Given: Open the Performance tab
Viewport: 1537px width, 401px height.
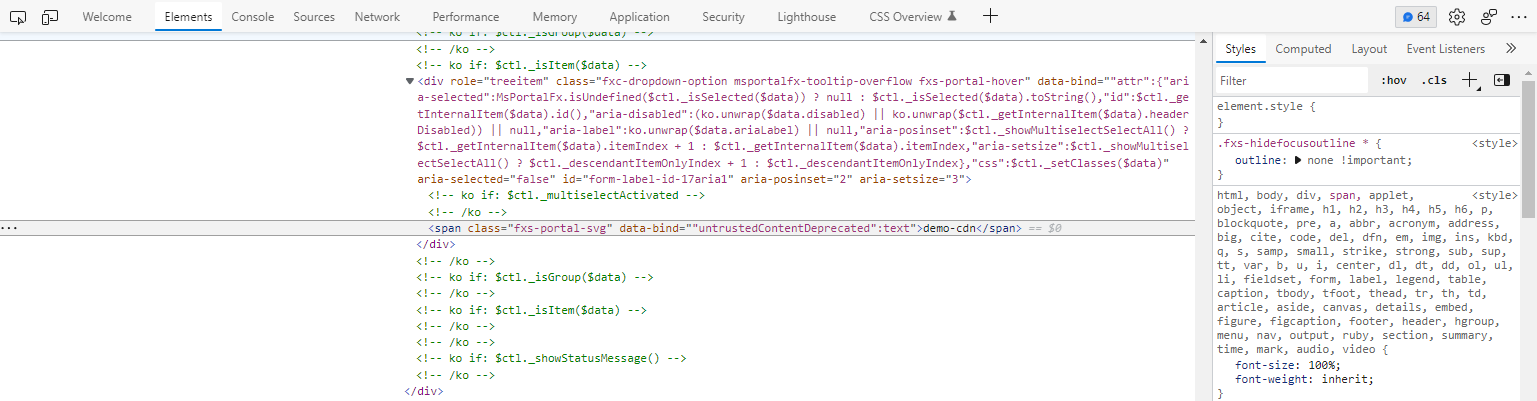Looking at the screenshot, I should (466, 17).
